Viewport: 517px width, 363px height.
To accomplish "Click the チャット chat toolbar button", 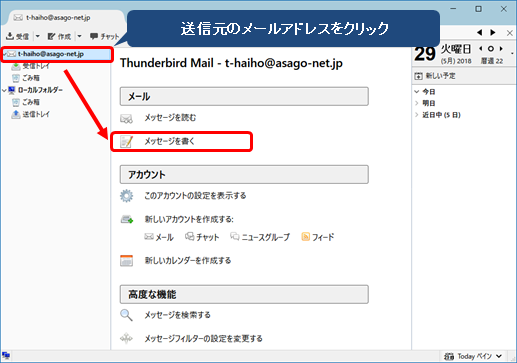I will (x=104, y=36).
